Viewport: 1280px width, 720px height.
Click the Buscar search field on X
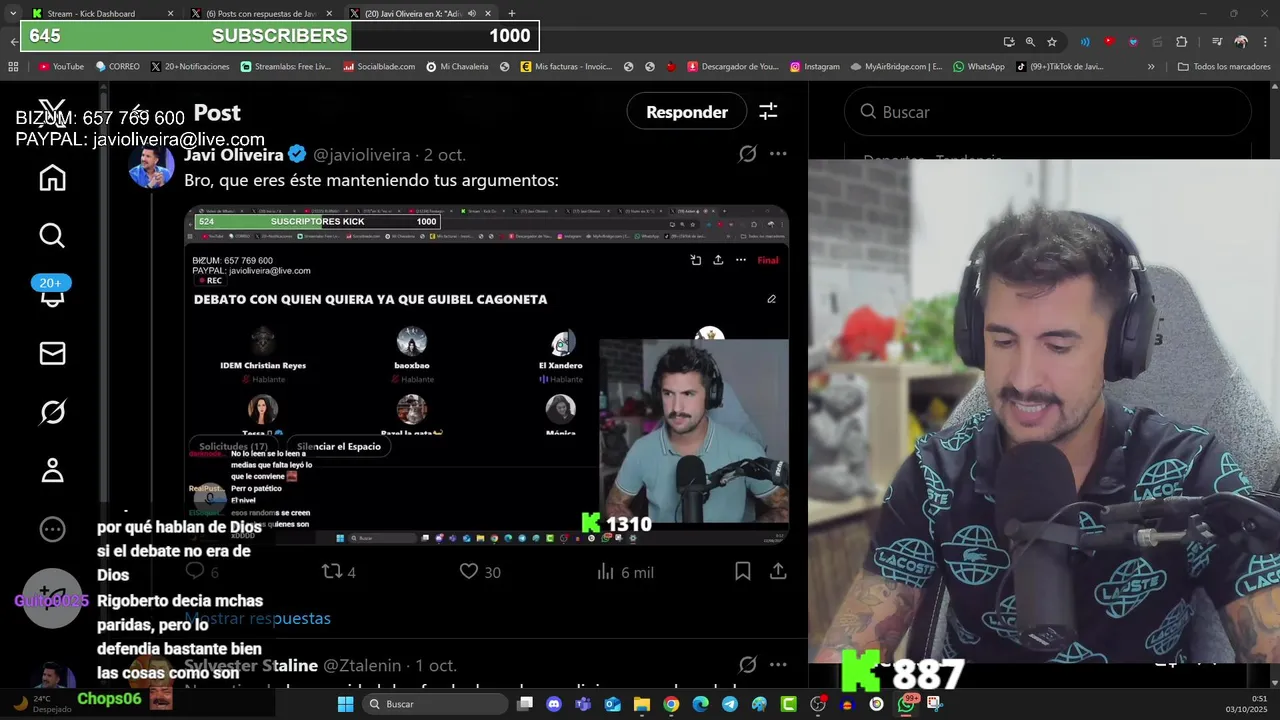click(x=1048, y=112)
